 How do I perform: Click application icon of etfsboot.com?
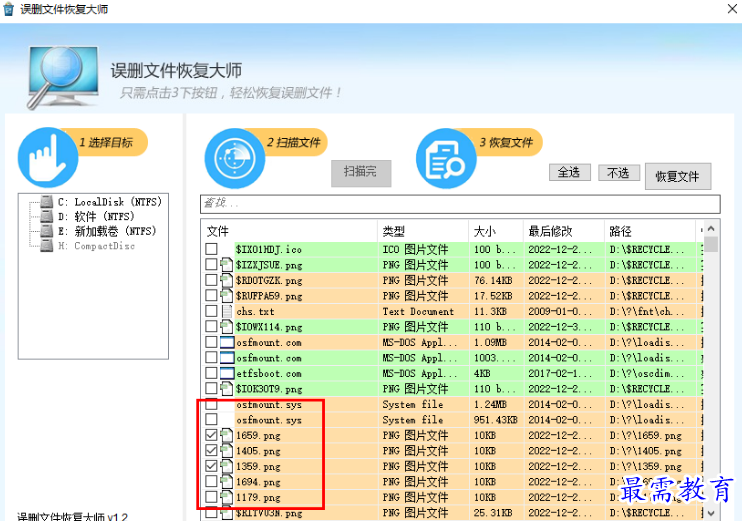227,373
